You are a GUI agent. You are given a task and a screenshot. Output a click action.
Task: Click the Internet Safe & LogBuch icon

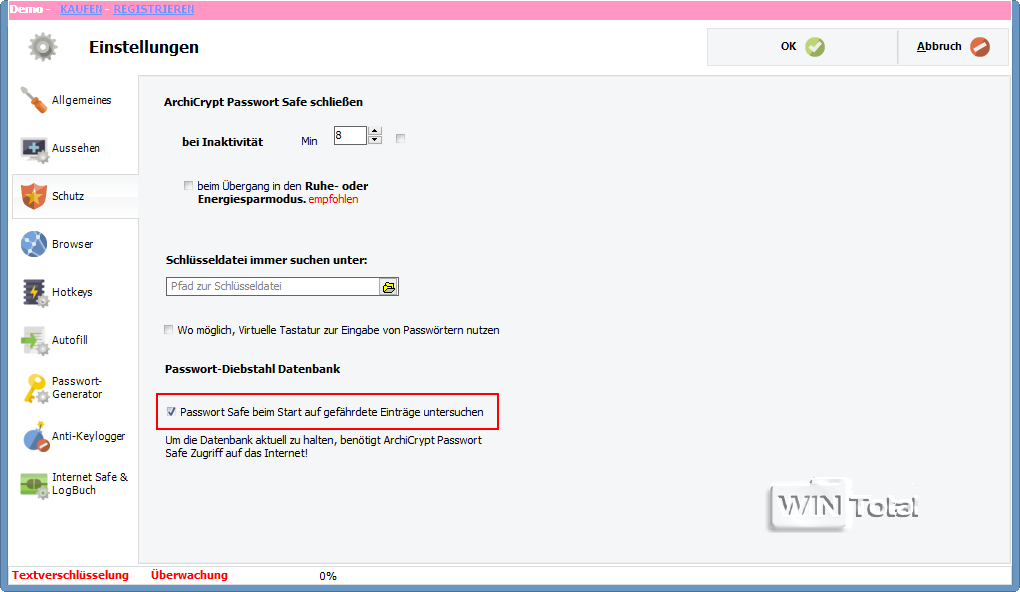(34, 485)
